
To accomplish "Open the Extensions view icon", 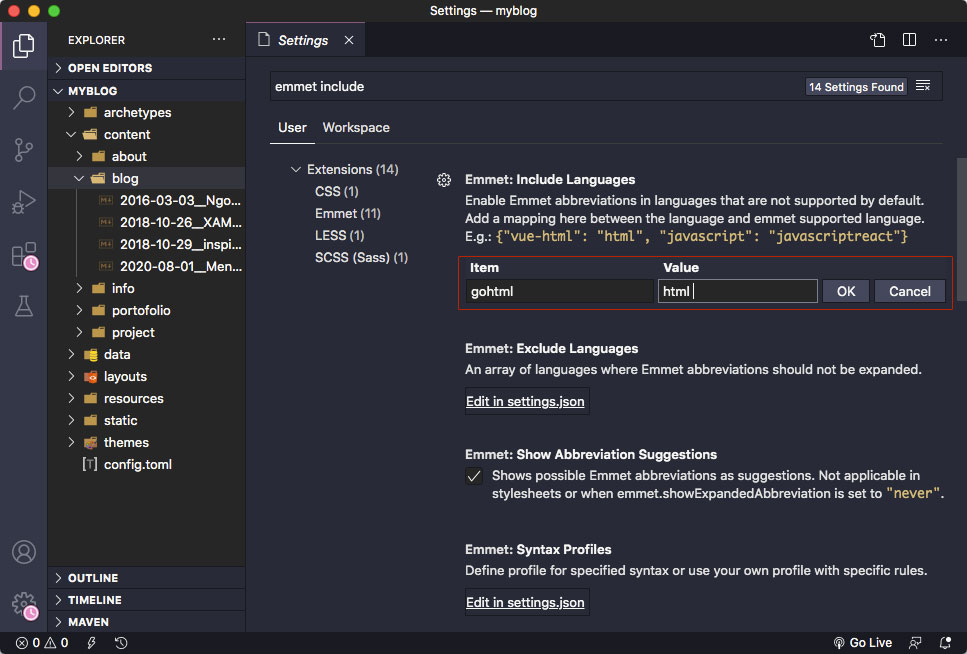I will [x=25, y=255].
